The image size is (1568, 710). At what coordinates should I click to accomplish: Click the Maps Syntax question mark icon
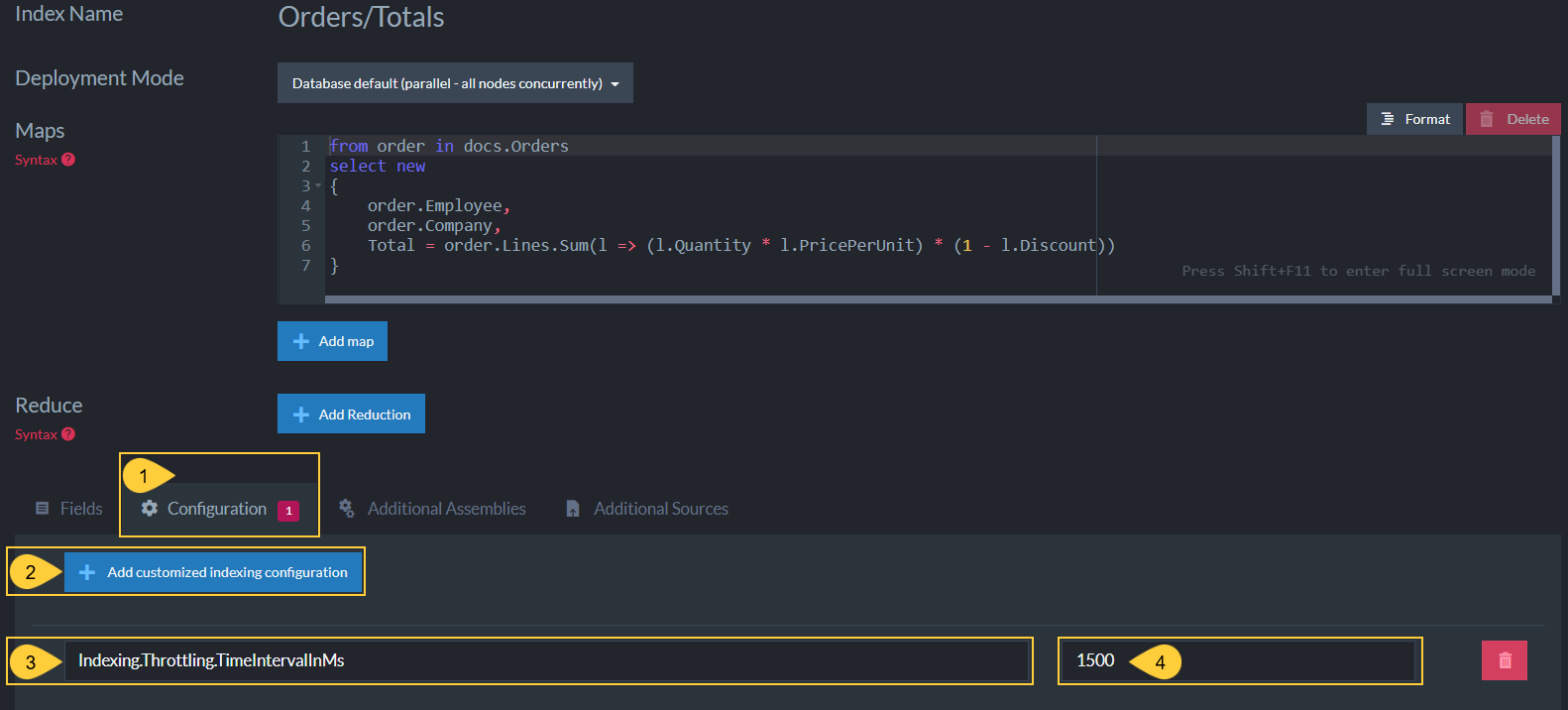68,160
